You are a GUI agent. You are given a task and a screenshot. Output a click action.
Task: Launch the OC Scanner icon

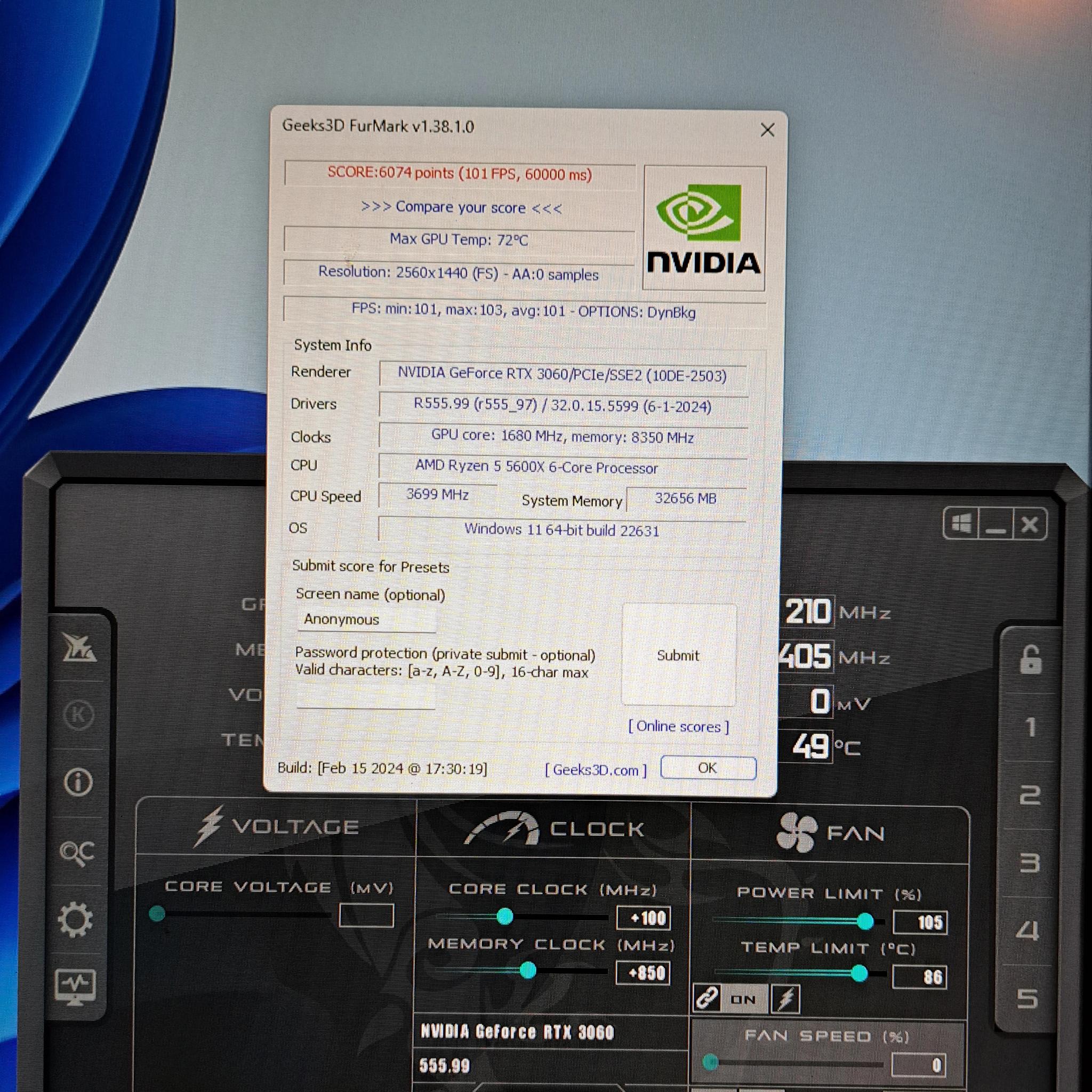coord(77,852)
